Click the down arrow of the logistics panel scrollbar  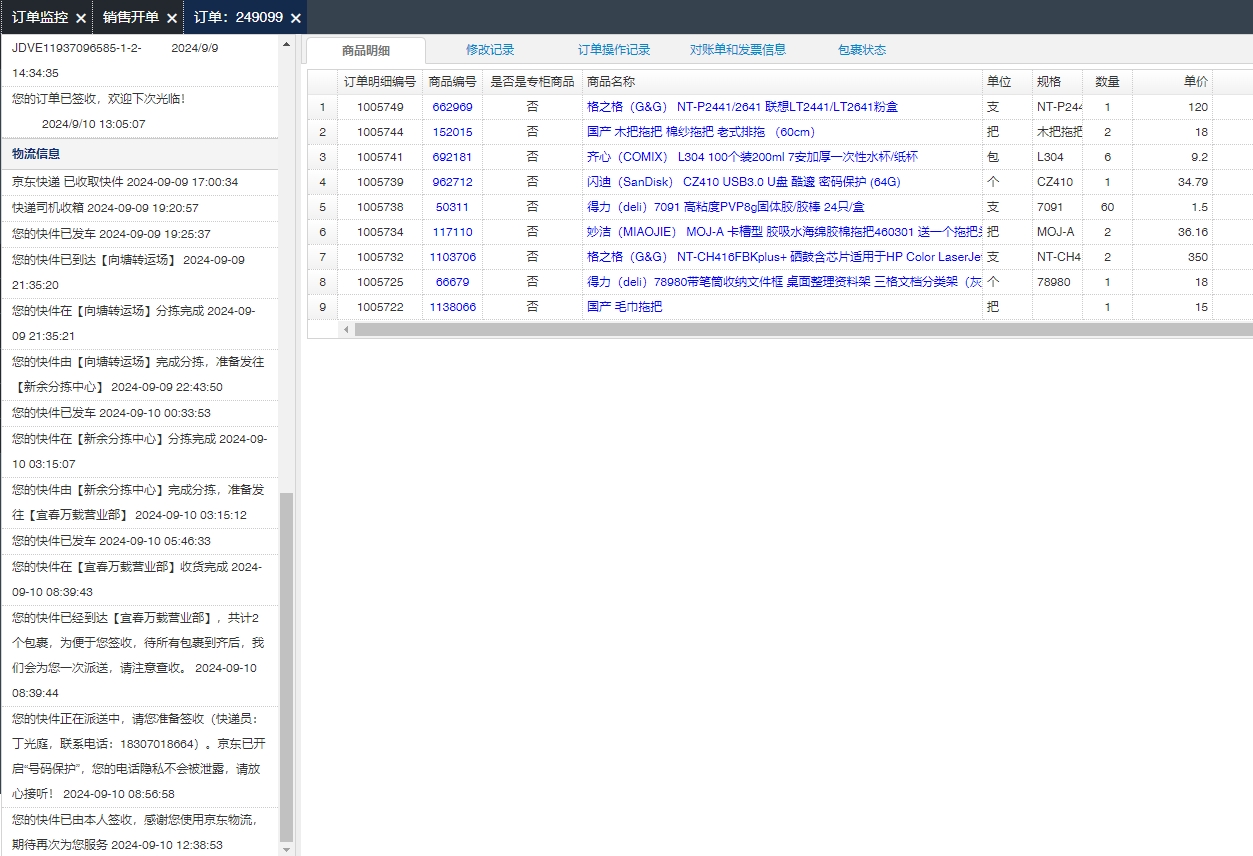click(287, 849)
